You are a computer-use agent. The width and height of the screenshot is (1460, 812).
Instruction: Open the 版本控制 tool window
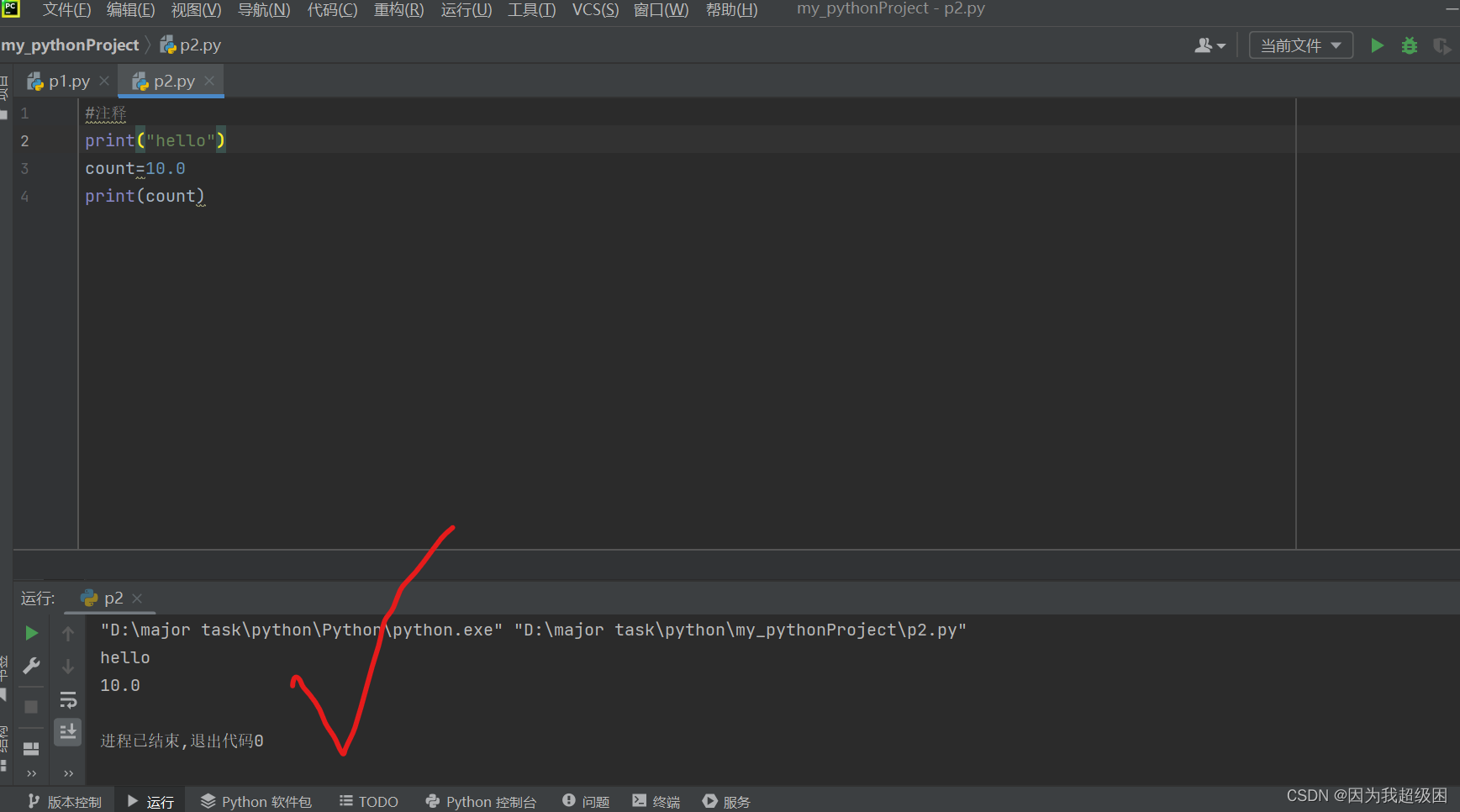coord(63,800)
